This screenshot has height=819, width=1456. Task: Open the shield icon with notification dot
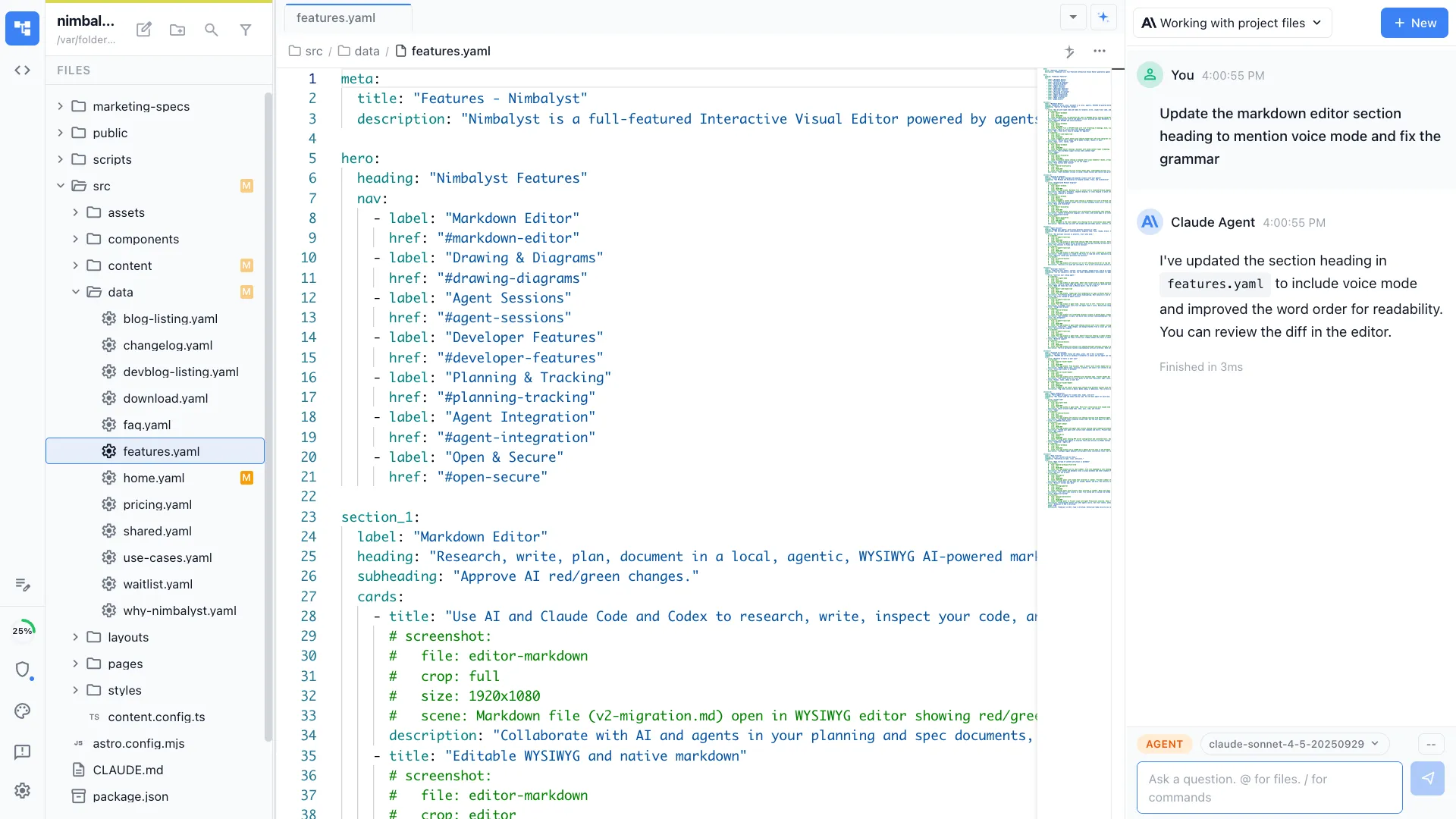[24, 670]
